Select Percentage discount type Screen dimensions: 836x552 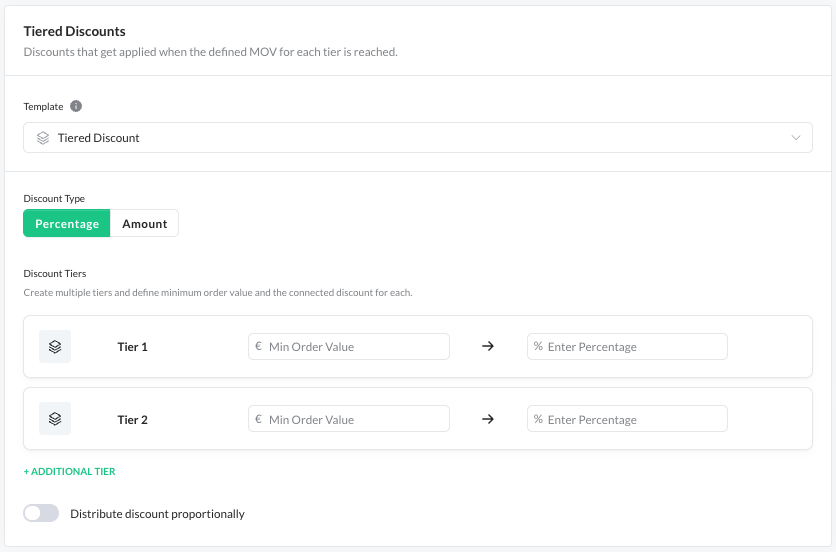pos(67,223)
